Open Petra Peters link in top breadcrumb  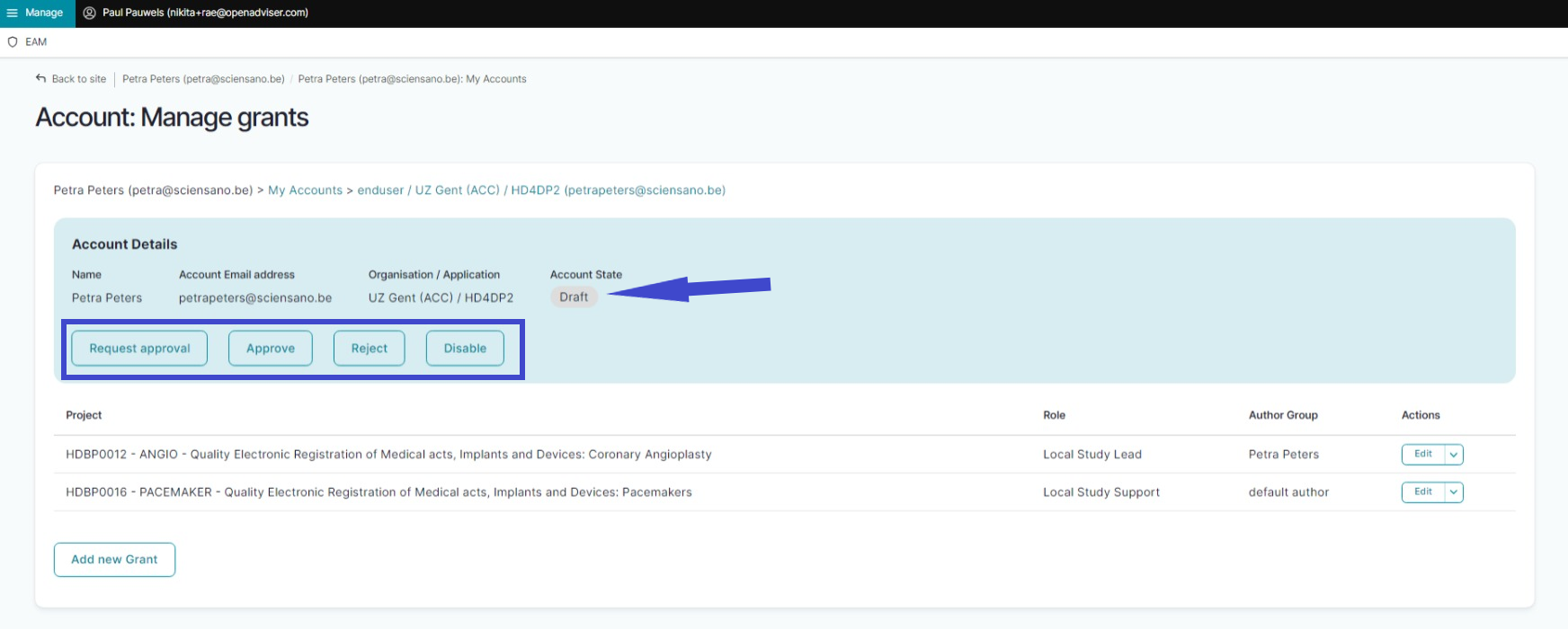coord(203,79)
